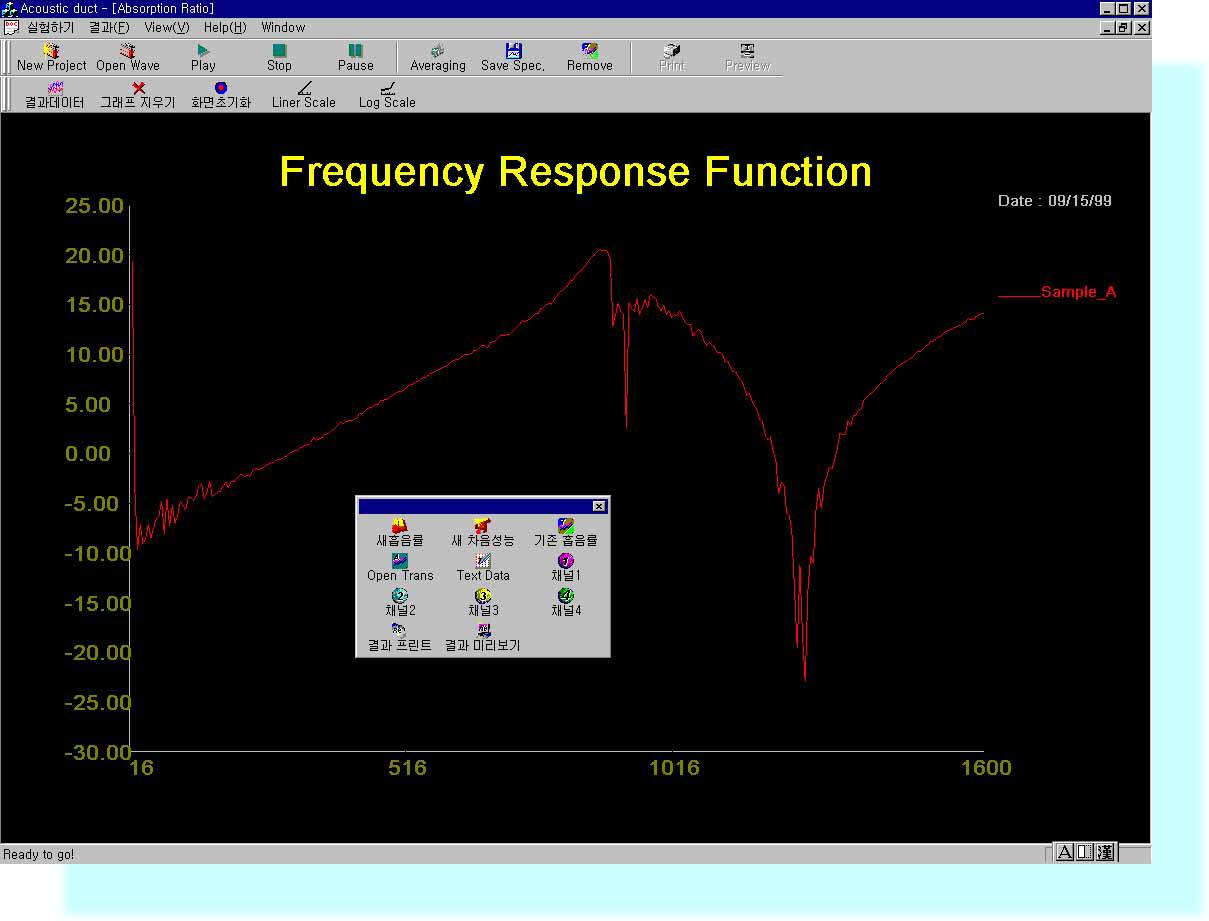Open the 실험하기 menu
The width and height of the screenshot is (1209, 921).
click(x=50, y=27)
